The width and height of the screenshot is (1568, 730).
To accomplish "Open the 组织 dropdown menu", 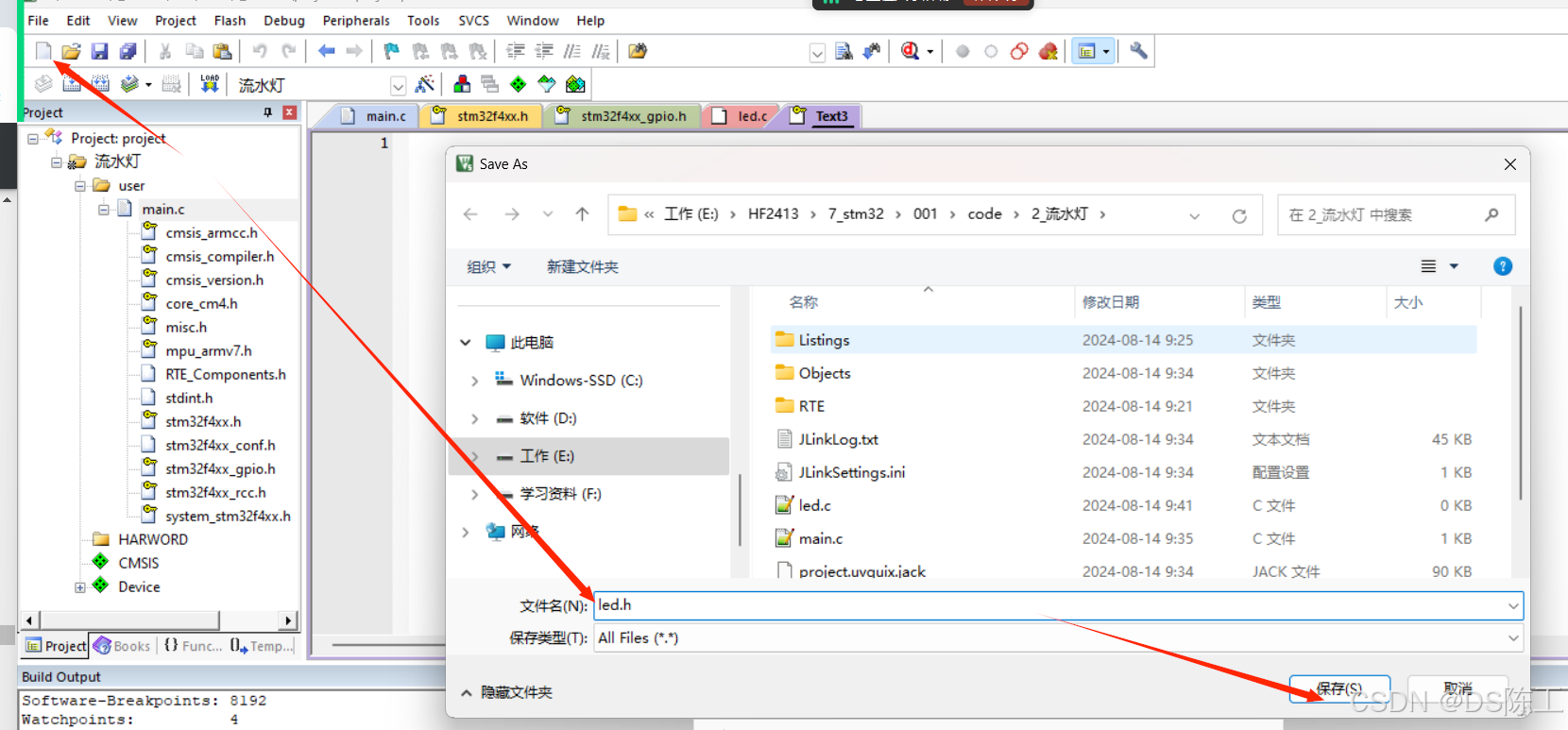I will pyautogui.click(x=488, y=267).
